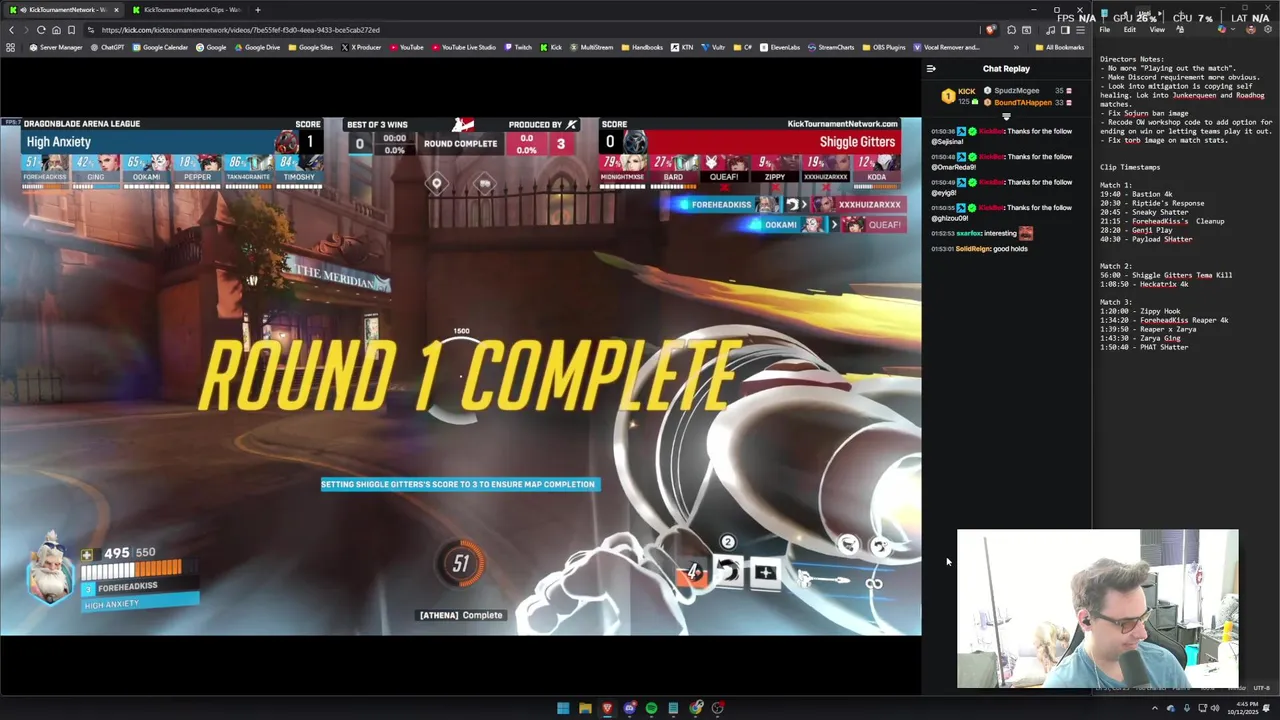
Task: Click the 'Directors Notes:' heading in Notepad
Action: (1133, 60)
